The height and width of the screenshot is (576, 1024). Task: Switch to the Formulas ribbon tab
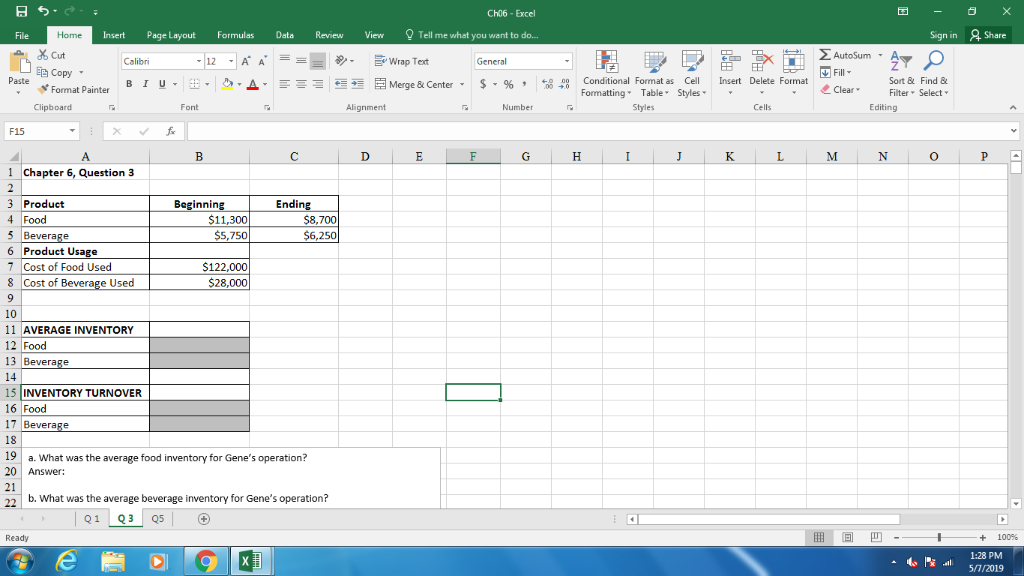(235, 33)
